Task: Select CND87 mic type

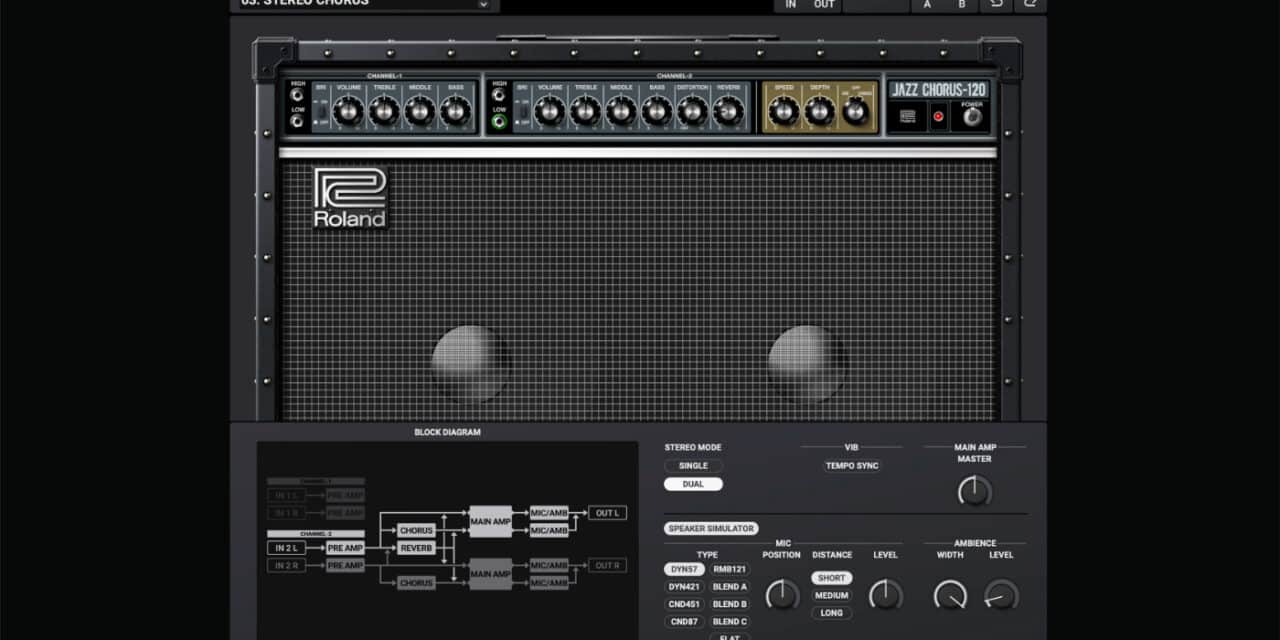Action: click(x=684, y=622)
